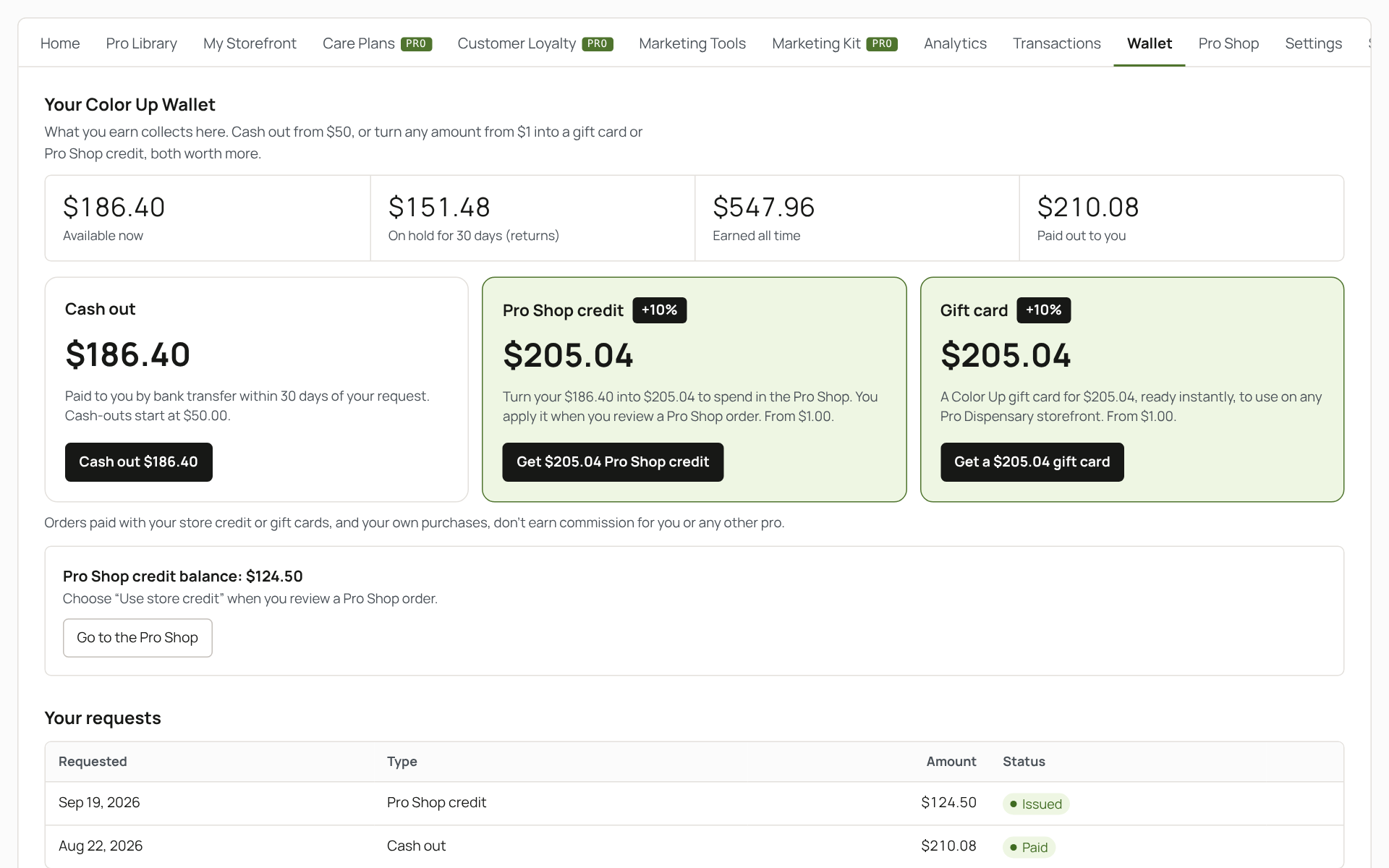Switch to the Pro Library tab

141,43
